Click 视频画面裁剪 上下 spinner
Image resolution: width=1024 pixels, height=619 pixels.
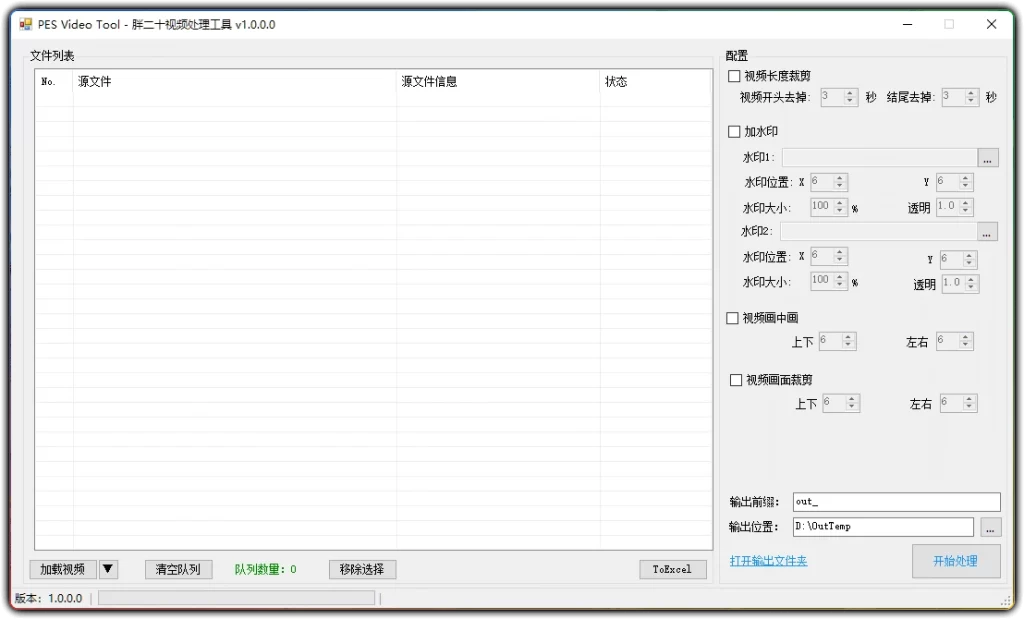[x=841, y=403]
